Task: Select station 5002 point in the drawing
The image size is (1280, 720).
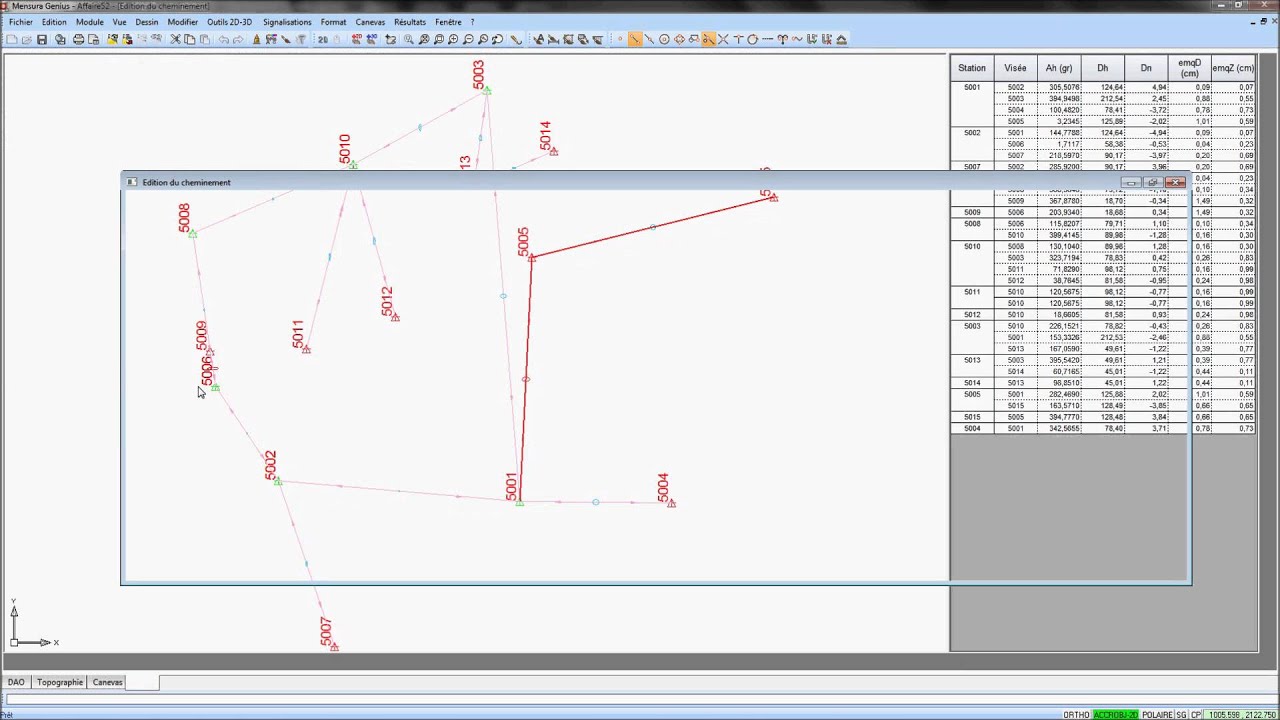Action: [x=277, y=482]
